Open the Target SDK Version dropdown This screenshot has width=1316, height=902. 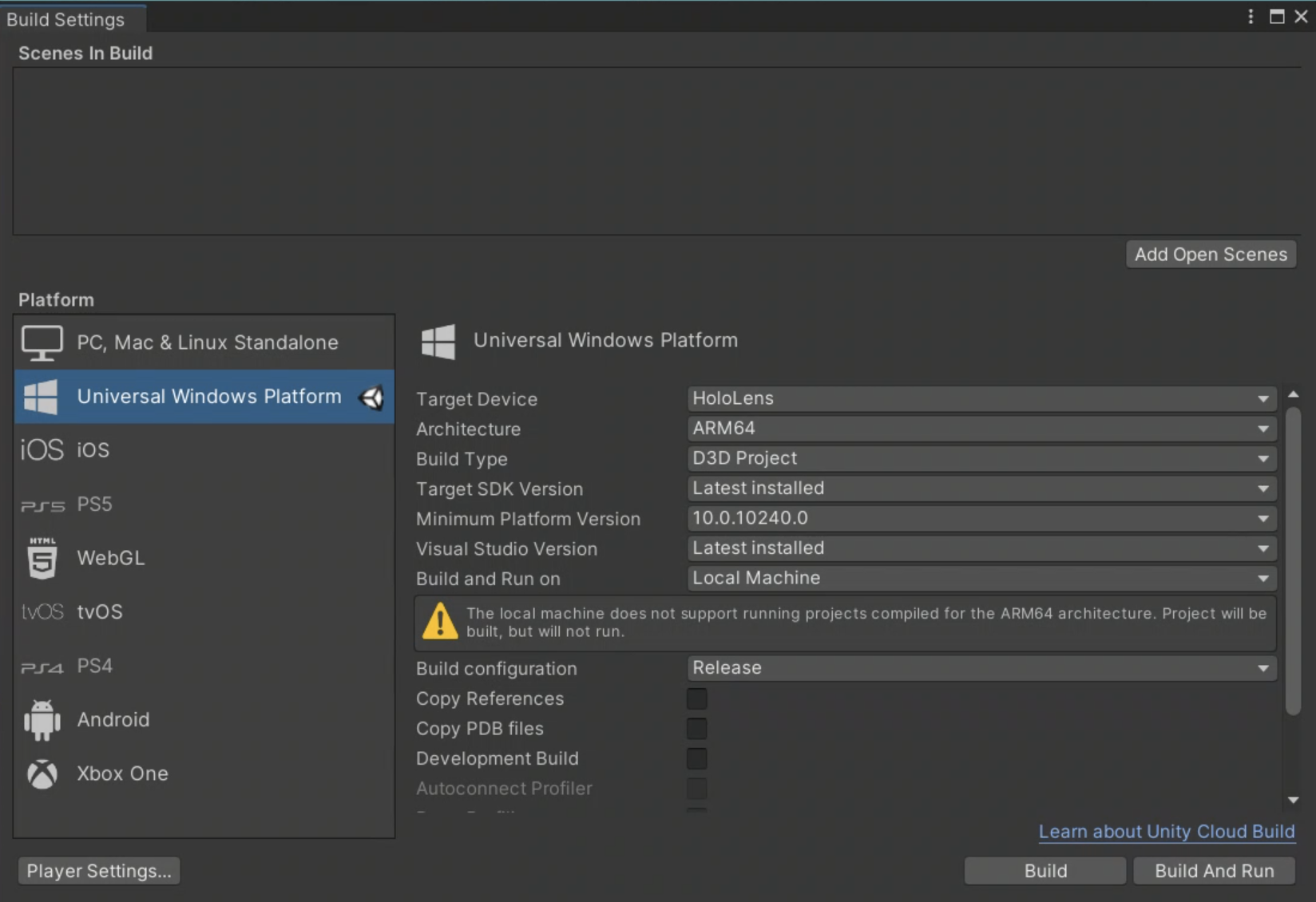(981, 489)
